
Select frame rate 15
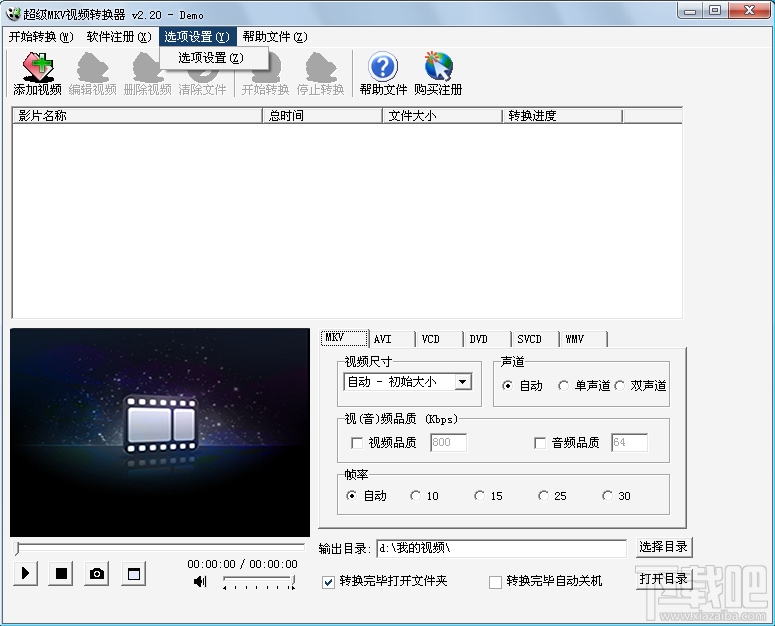[x=479, y=496]
